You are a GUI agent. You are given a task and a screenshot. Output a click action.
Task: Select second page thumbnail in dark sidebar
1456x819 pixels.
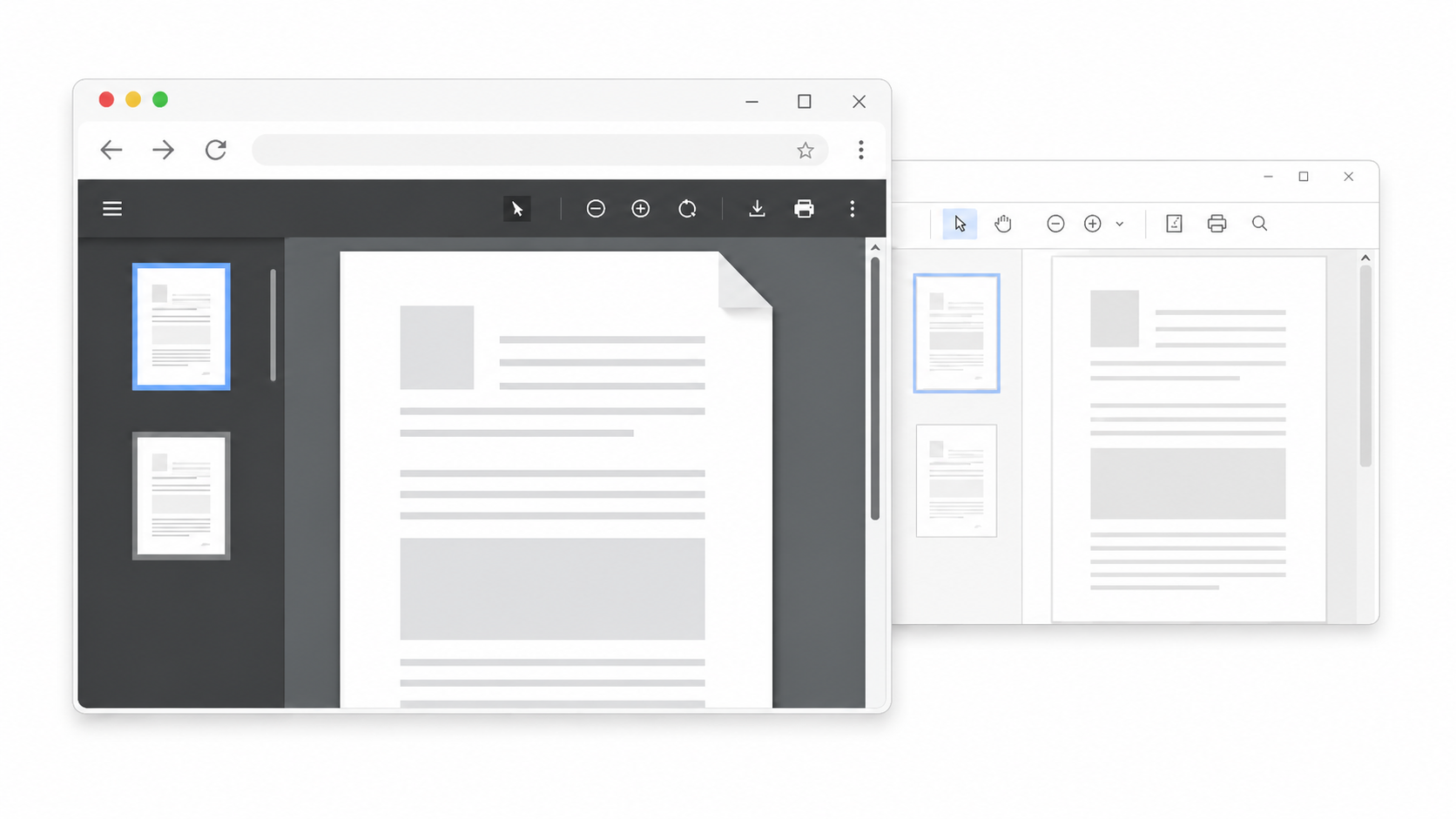coord(181,496)
